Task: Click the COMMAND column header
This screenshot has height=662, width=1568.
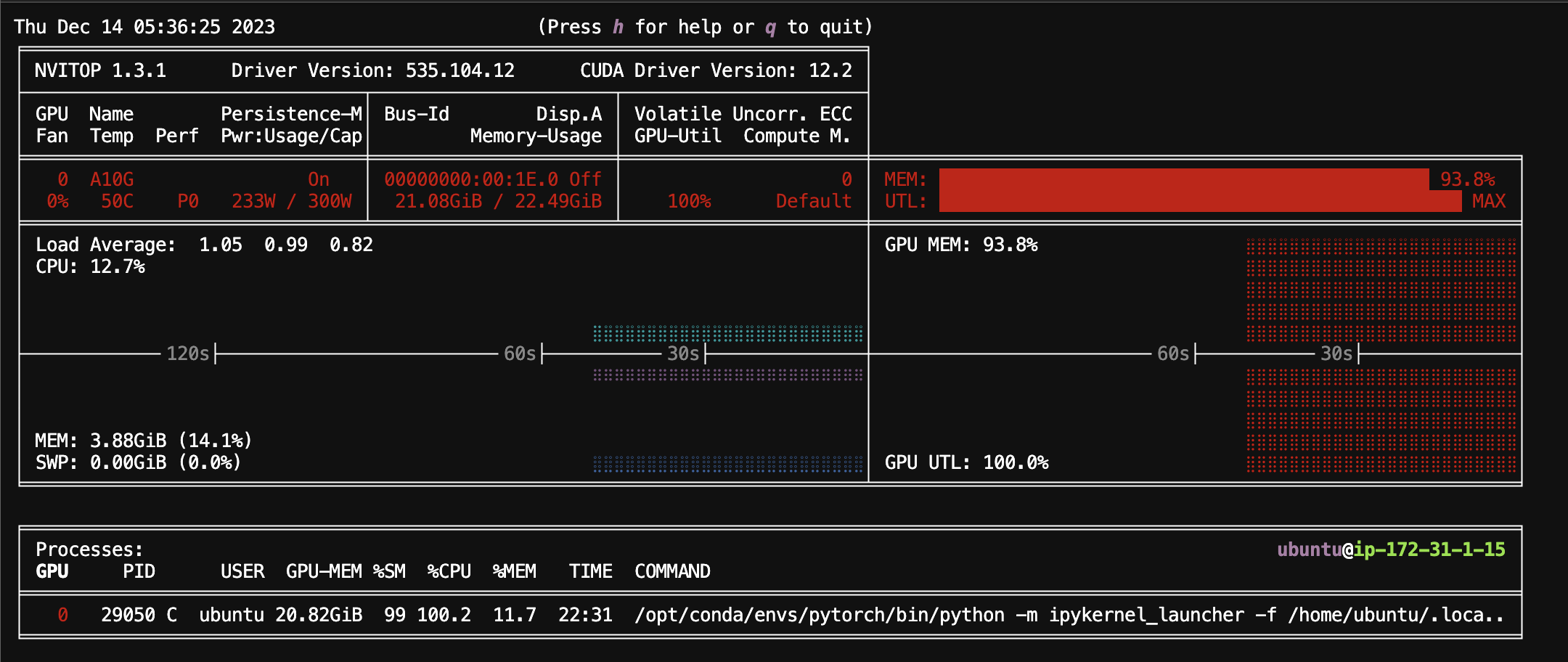Action: [672, 571]
